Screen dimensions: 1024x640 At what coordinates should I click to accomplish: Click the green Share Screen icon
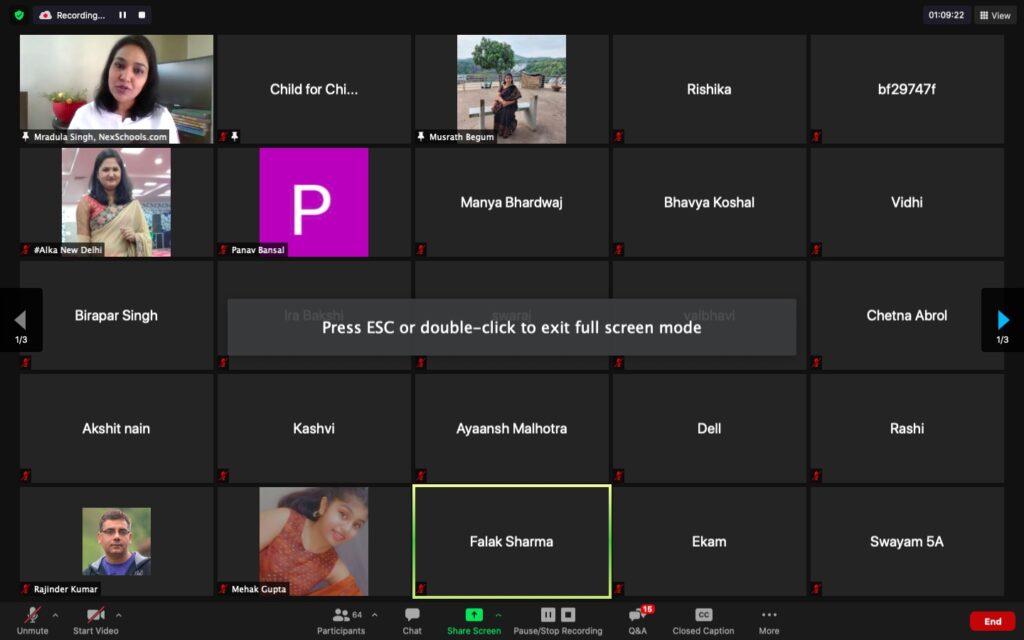(x=474, y=615)
